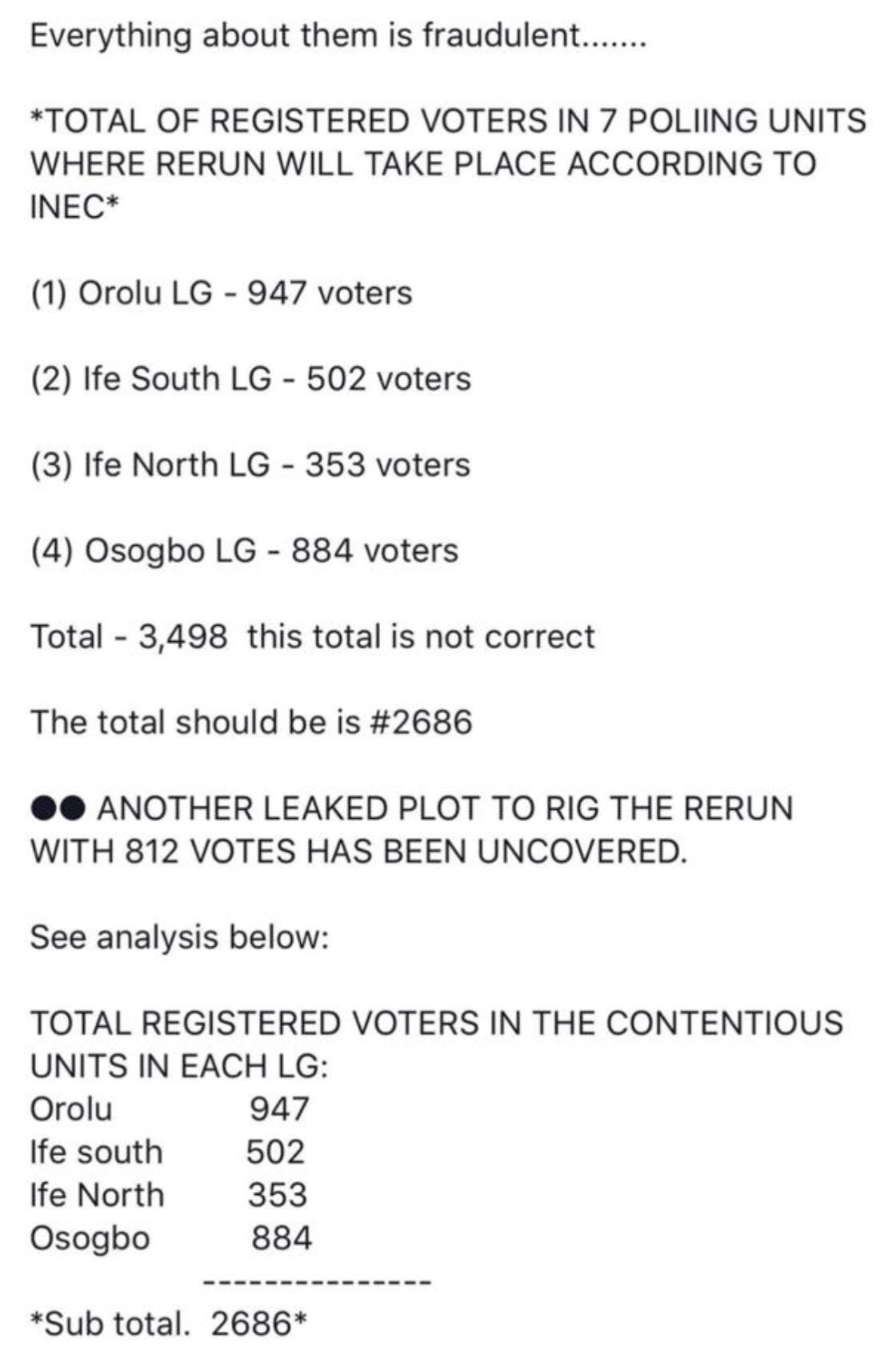
Task: Click the 'TOTAL OF REGISTERED VOTERS' heading
Action: click(448, 164)
